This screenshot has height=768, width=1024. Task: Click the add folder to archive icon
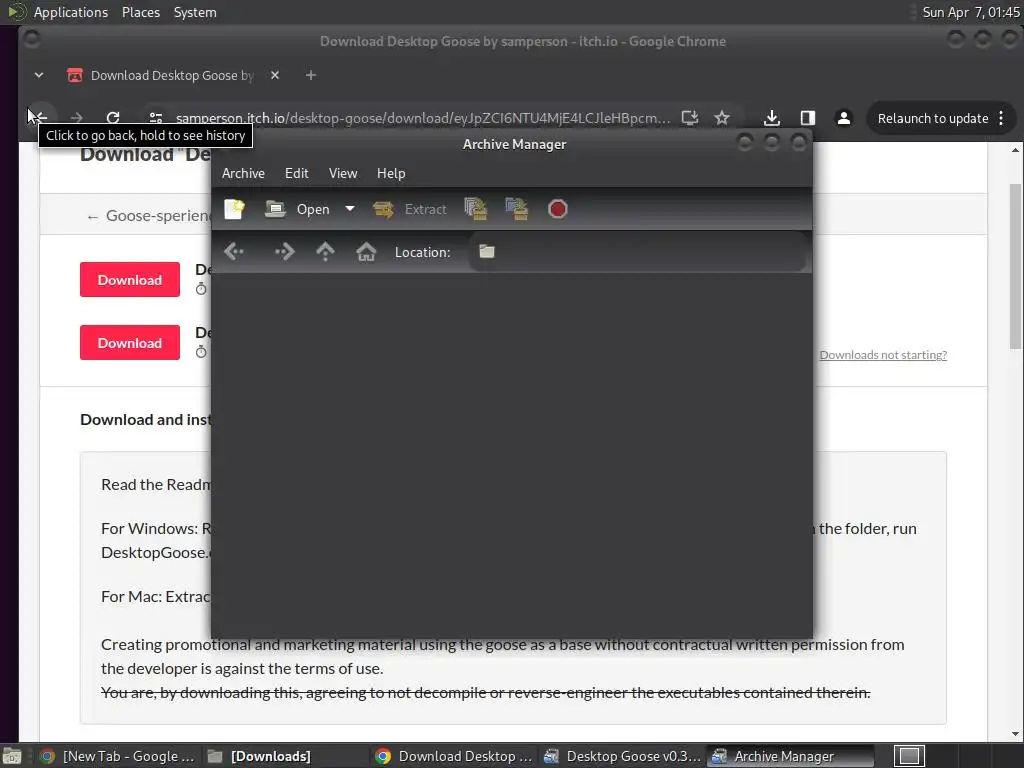(x=517, y=209)
